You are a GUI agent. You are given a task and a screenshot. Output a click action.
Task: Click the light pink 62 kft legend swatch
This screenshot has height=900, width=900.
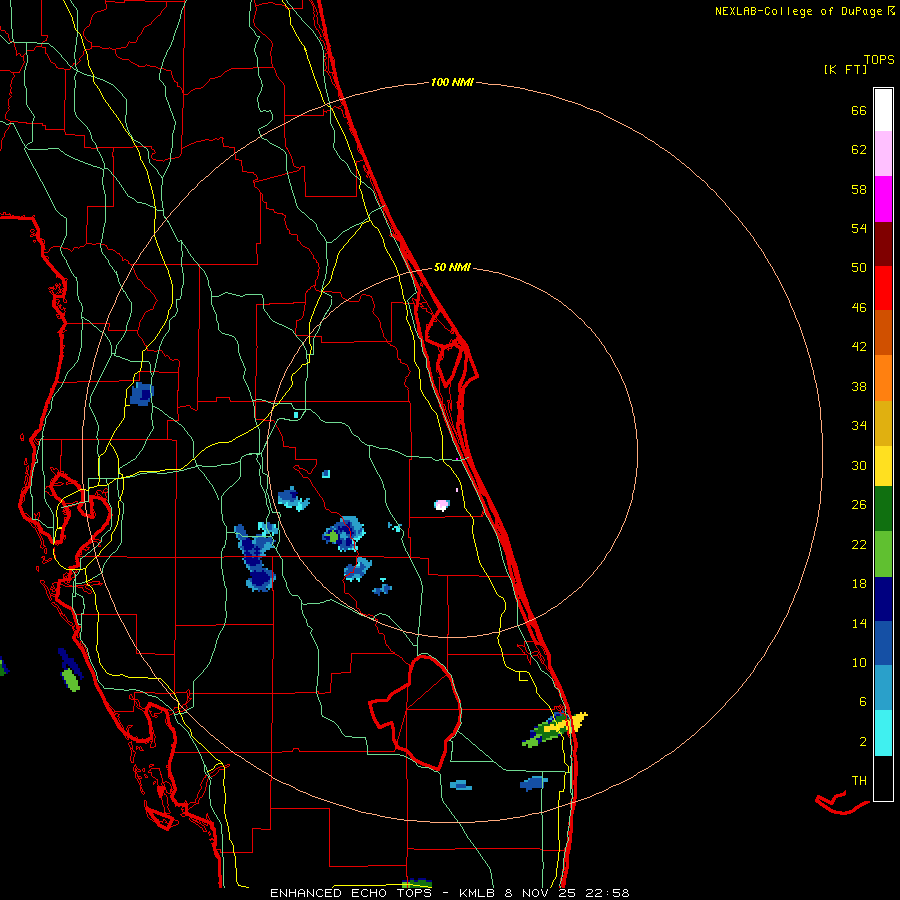coord(883,153)
